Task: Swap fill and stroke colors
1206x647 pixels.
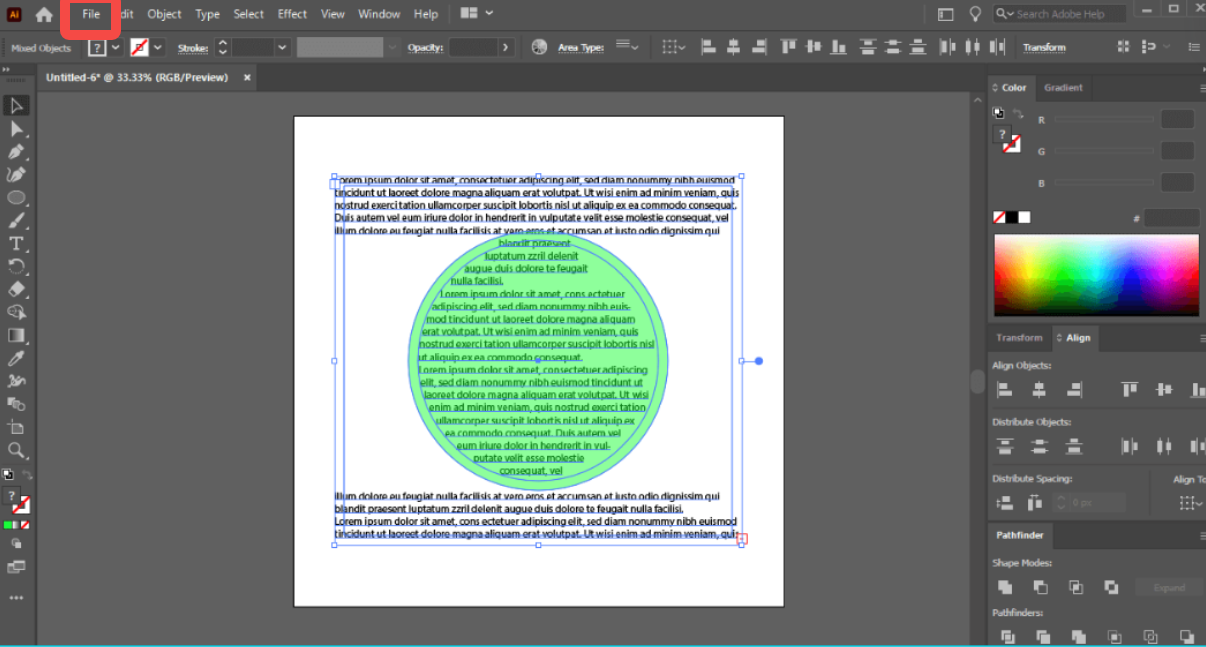Action: 27,475
